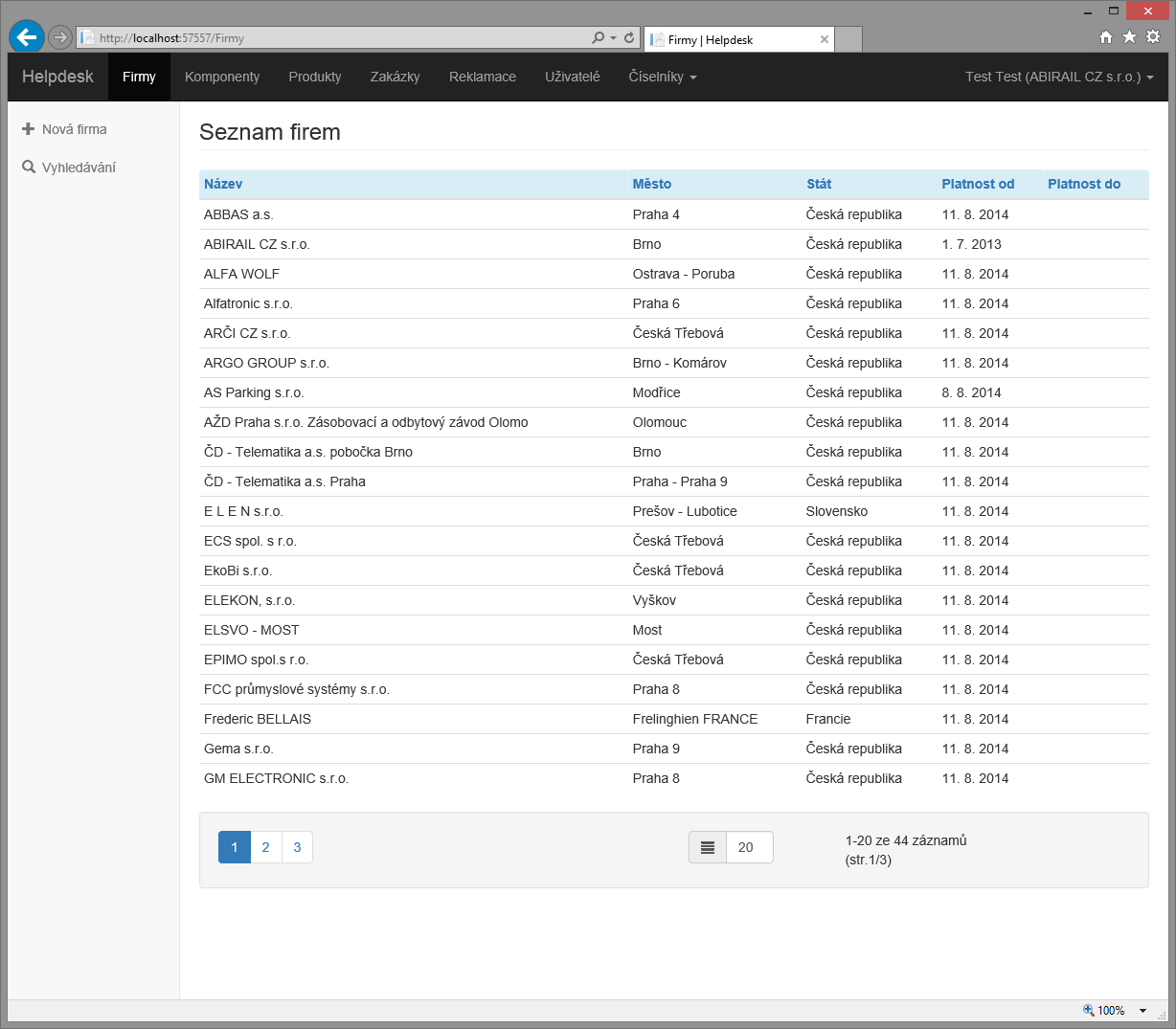Click the search magnifier in address bar
Image resolution: width=1176 pixels, height=1029 pixels.
click(x=599, y=38)
